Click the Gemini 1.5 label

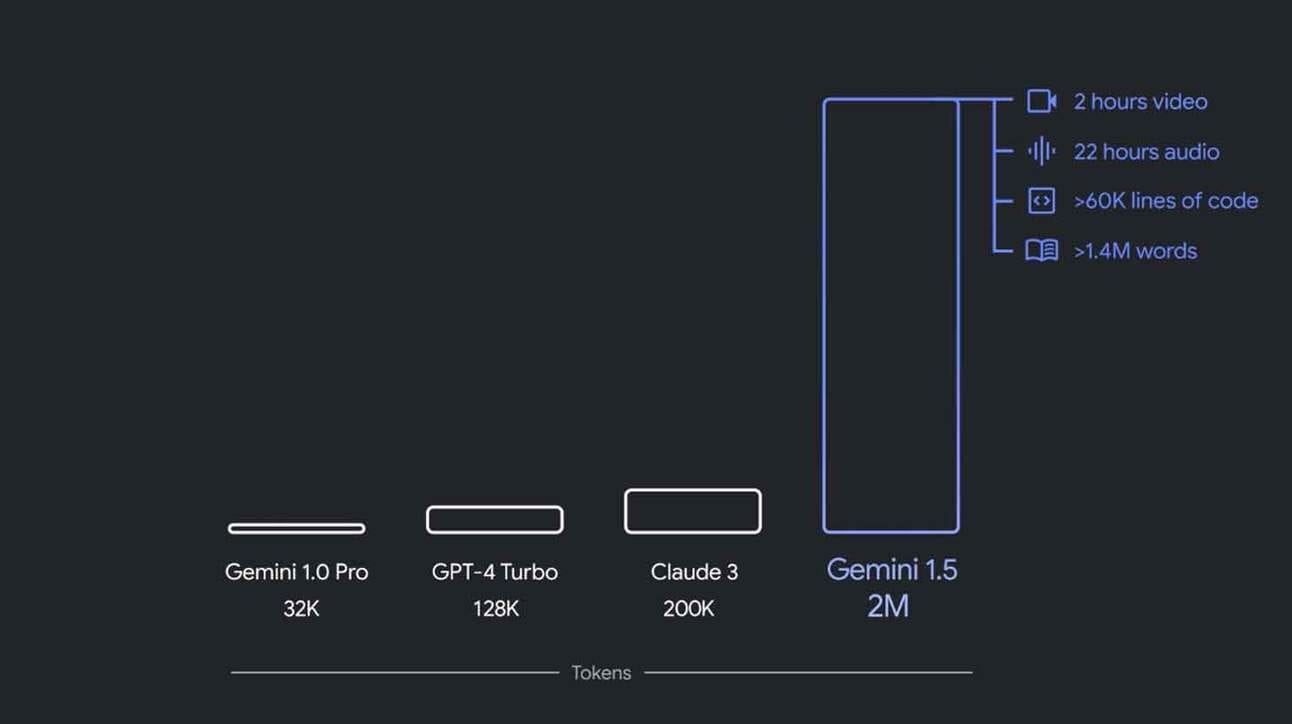click(x=892, y=570)
